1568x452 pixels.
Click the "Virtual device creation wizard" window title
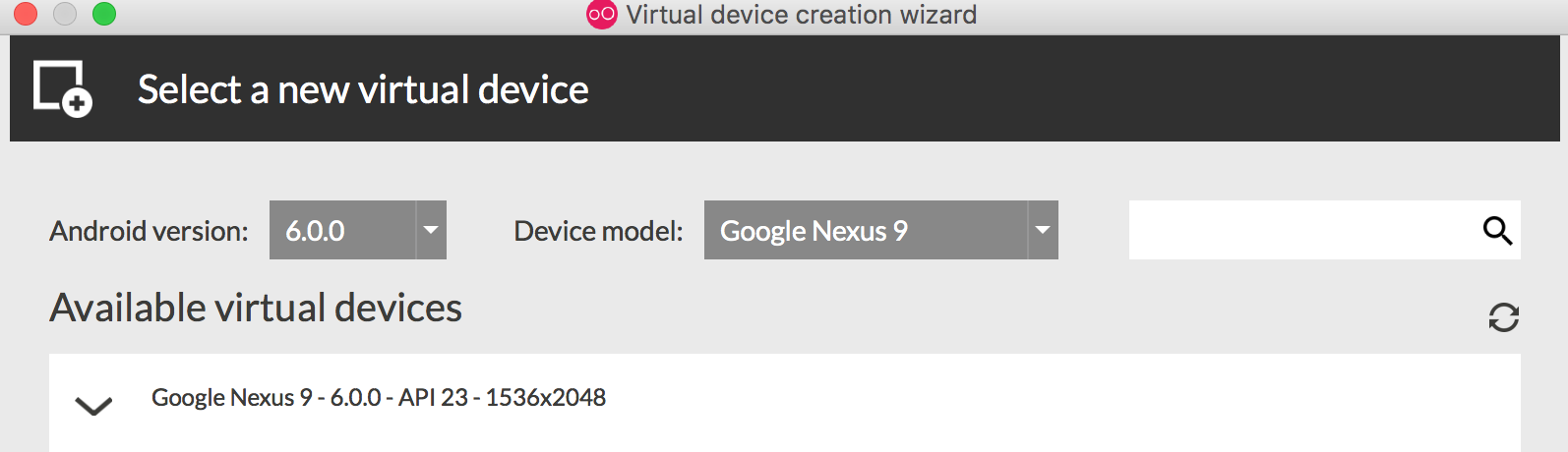coord(801,15)
